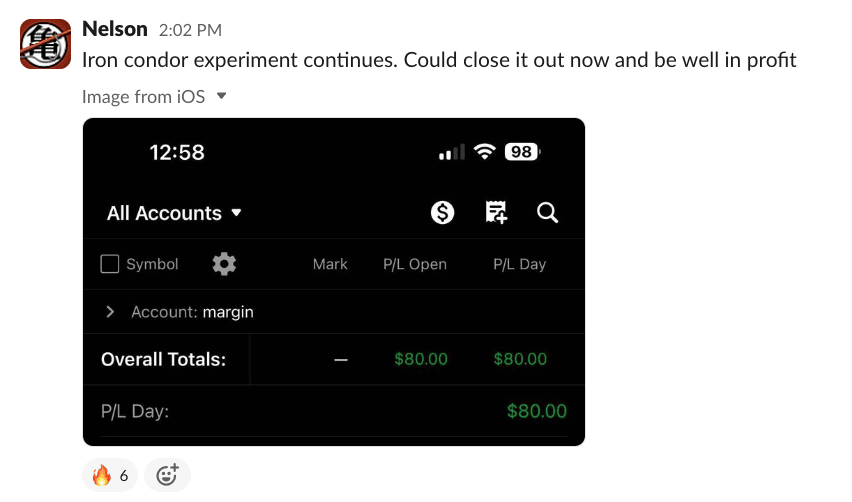Expand the Account: margin row
852x502 pixels.
110,312
